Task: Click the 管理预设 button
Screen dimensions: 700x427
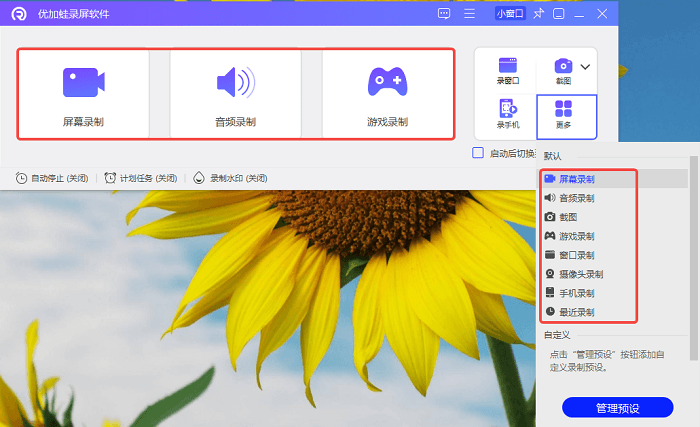Action: (x=617, y=408)
